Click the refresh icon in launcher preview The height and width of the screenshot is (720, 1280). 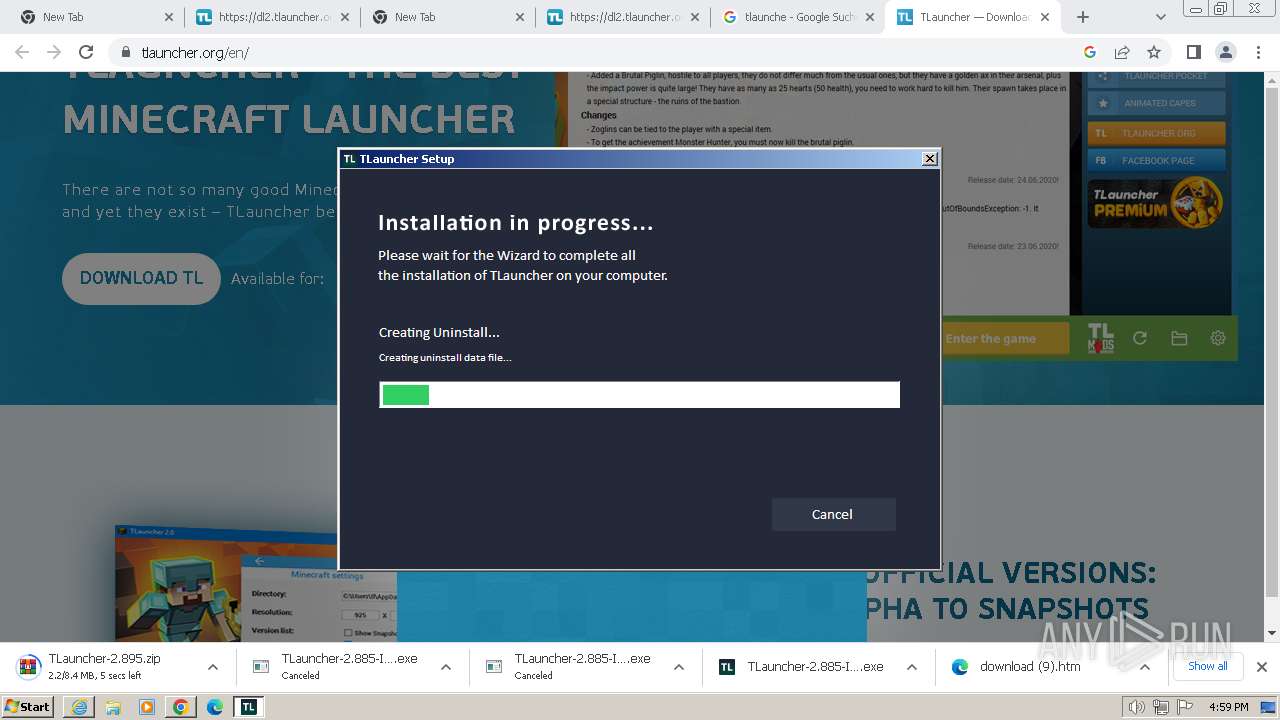pyautogui.click(x=1140, y=338)
